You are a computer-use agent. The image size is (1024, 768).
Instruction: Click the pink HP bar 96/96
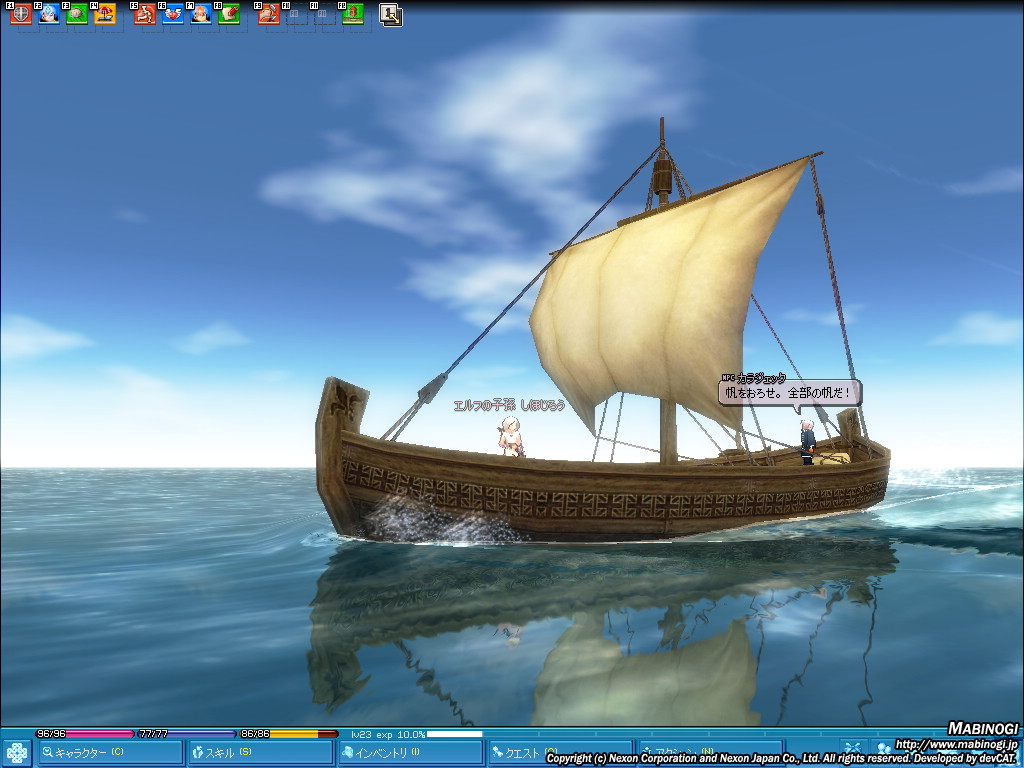[84, 734]
